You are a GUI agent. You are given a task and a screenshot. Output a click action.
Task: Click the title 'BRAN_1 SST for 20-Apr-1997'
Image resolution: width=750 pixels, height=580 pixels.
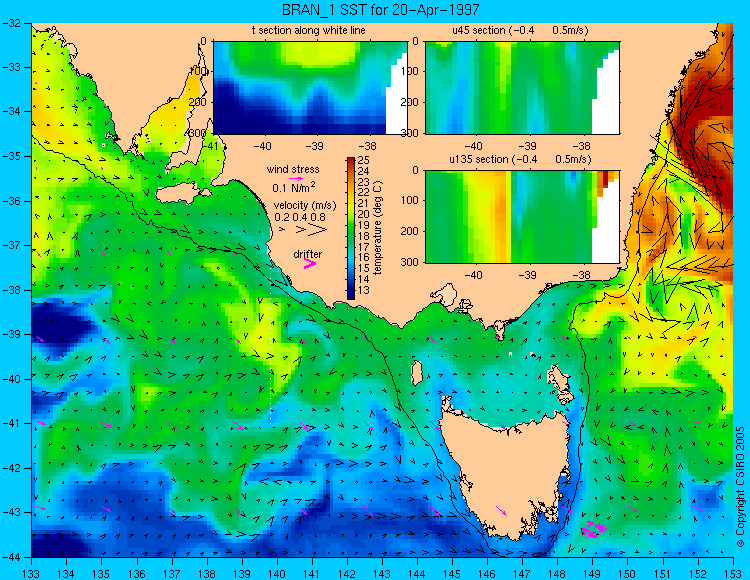pyautogui.click(x=380, y=9)
